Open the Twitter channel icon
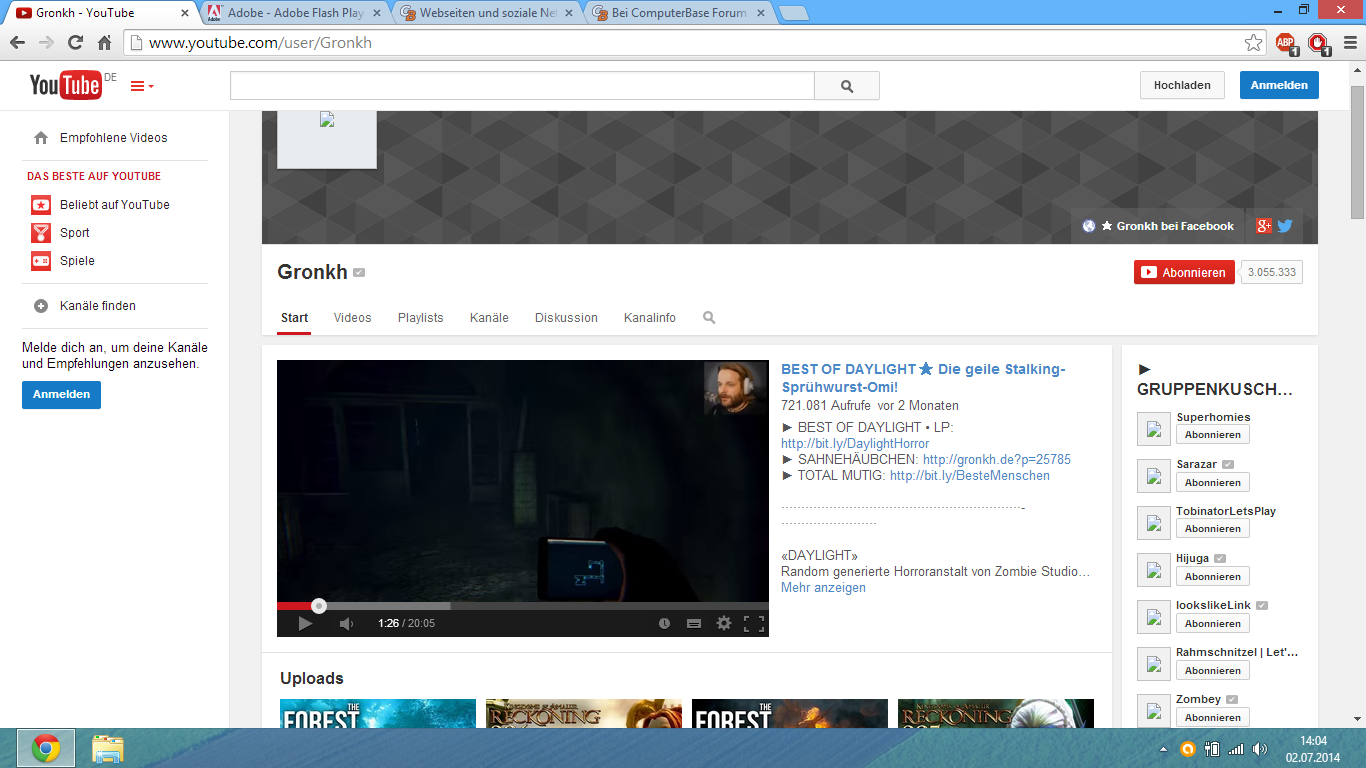 pos(1285,226)
